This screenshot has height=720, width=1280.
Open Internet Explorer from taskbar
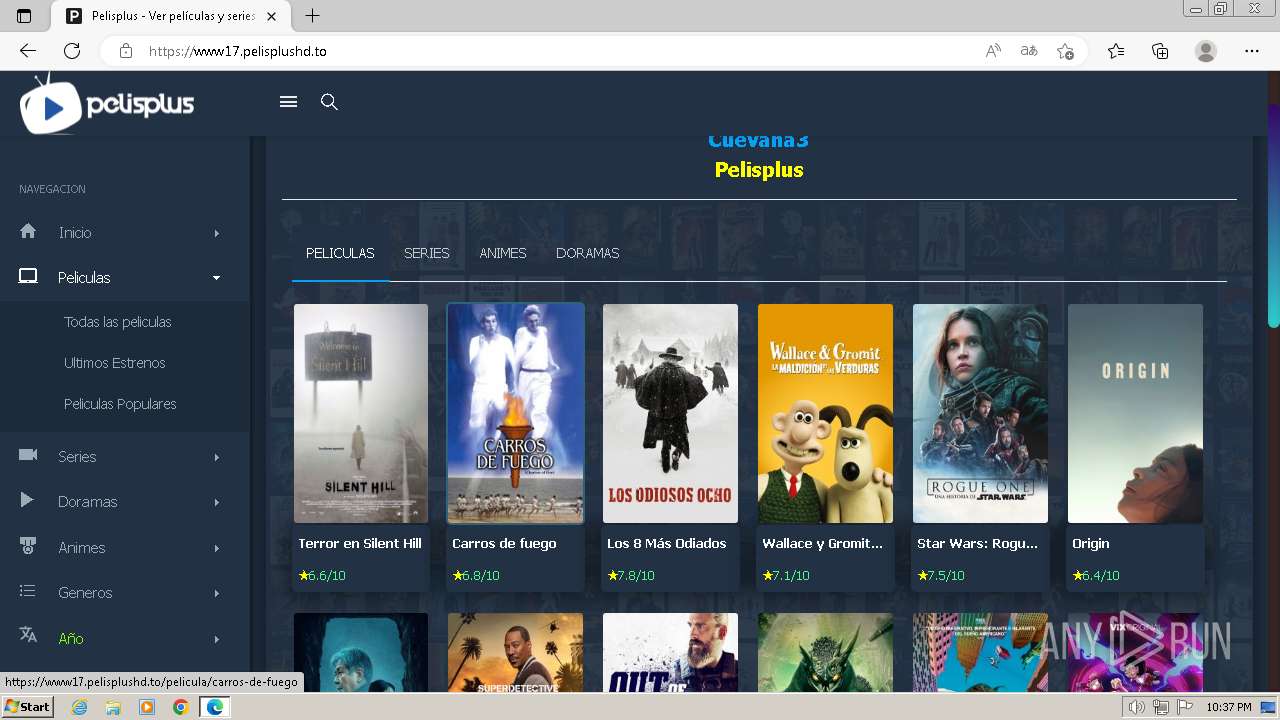tap(79, 707)
